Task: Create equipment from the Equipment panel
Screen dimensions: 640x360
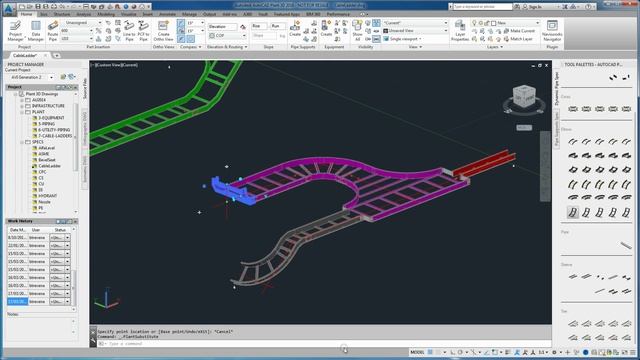Action: click(326, 29)
